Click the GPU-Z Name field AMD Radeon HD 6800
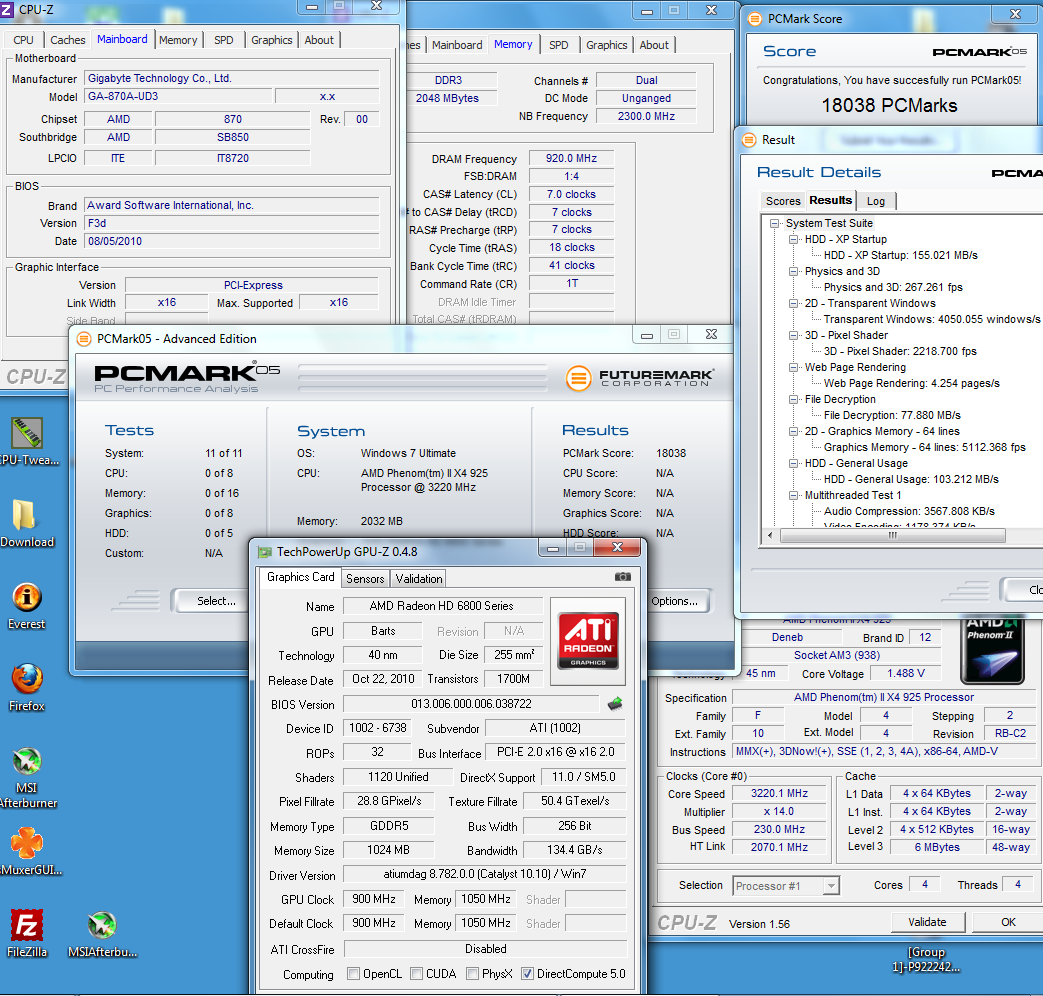This screenshot has width=1043, height=996. click(442, 606)
